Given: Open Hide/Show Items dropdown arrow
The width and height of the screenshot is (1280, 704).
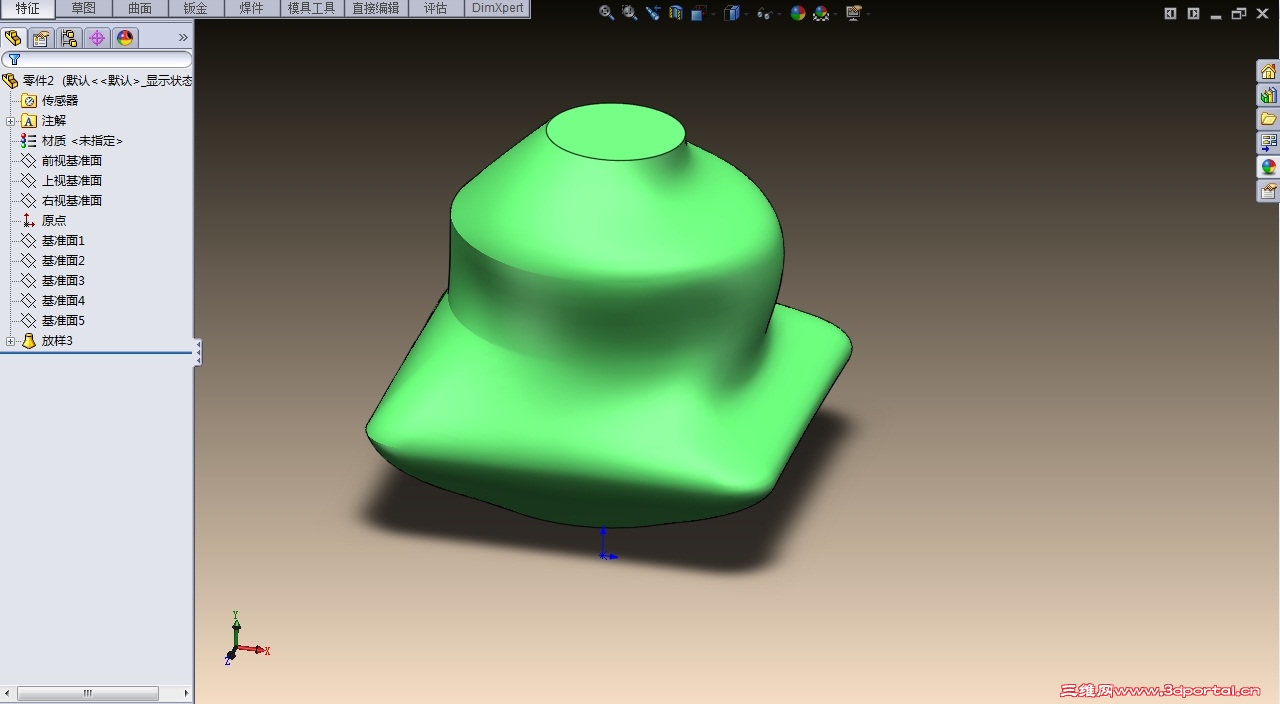Looking at the screenshot, I should tap(778, 14).
